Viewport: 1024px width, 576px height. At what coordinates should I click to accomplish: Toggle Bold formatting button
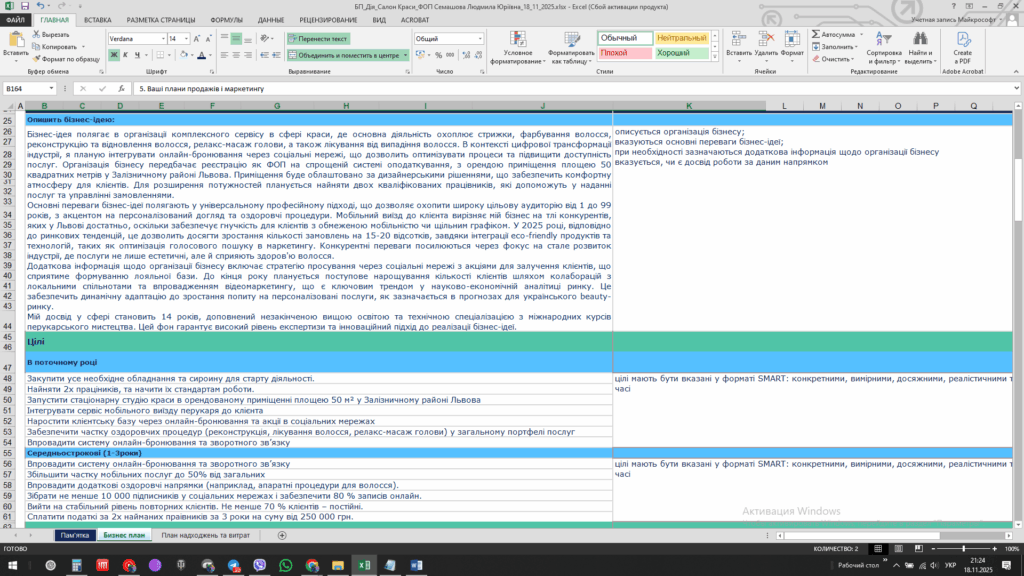(x=113, y=56)
